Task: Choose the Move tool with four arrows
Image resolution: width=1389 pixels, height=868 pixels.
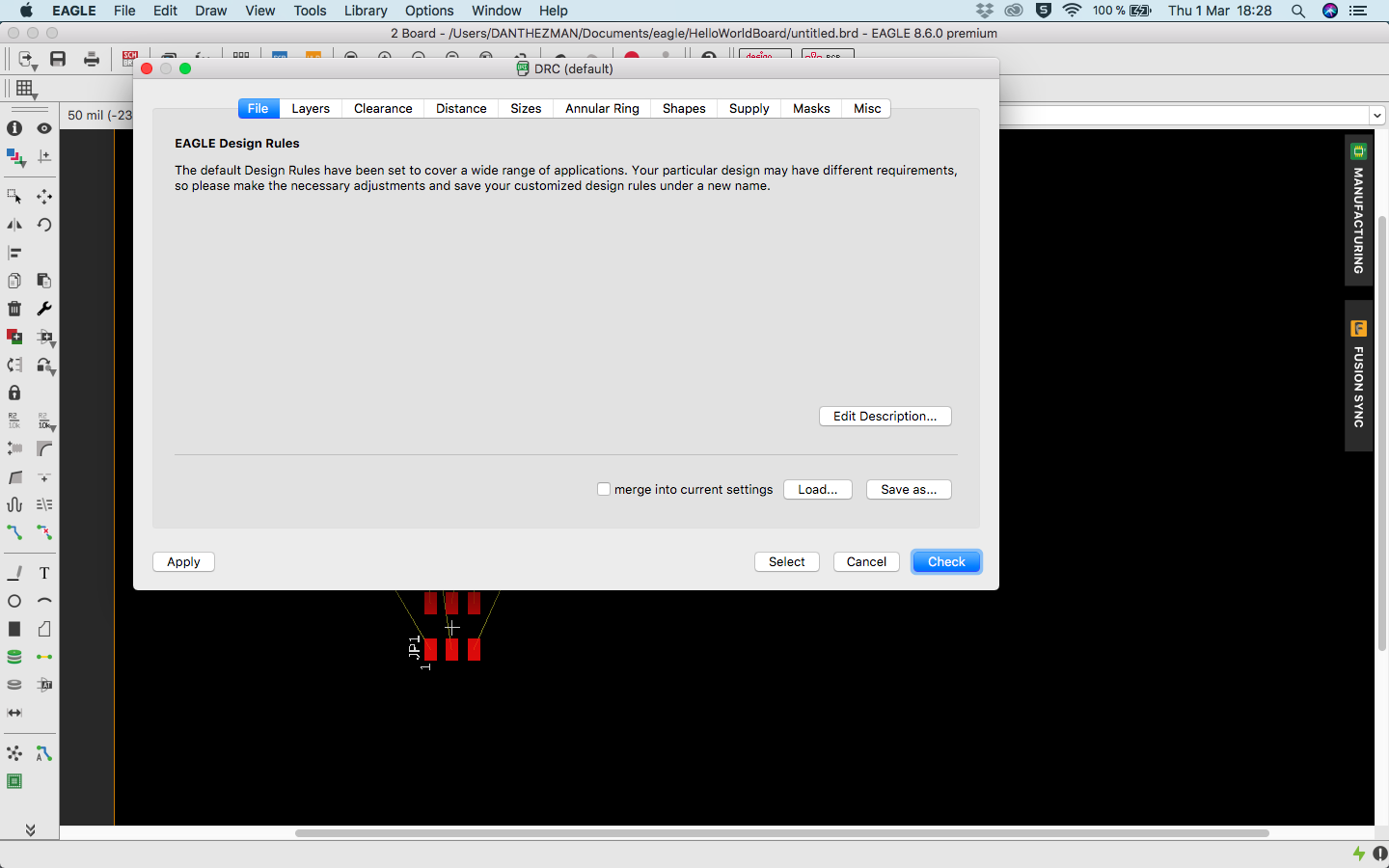Action: (x=44, y=197)
